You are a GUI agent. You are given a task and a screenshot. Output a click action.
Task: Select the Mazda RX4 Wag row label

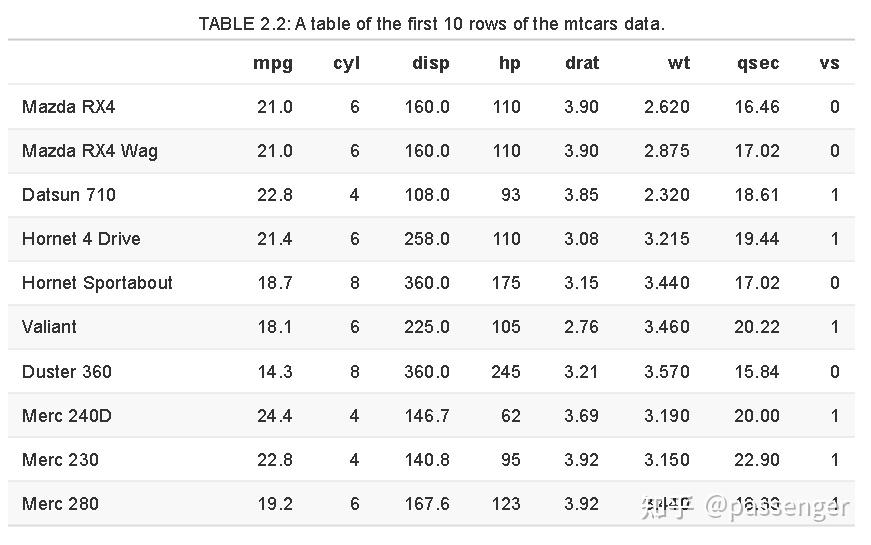90,151
